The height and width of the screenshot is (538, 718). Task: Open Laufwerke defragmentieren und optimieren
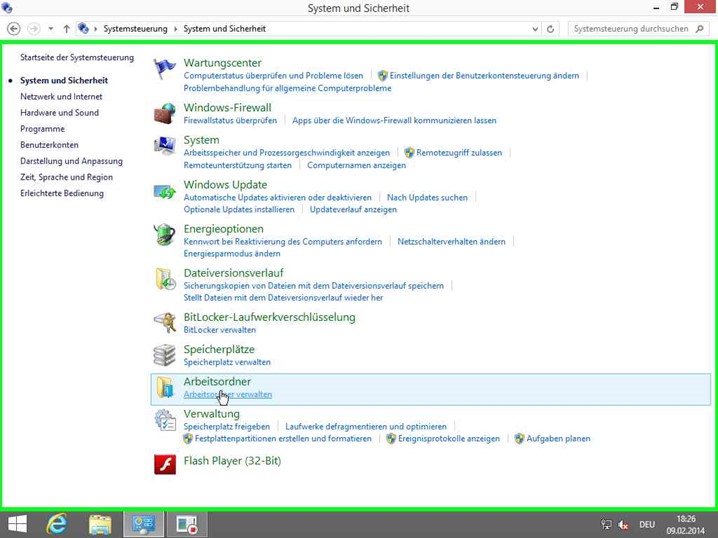tap(366, 426)
